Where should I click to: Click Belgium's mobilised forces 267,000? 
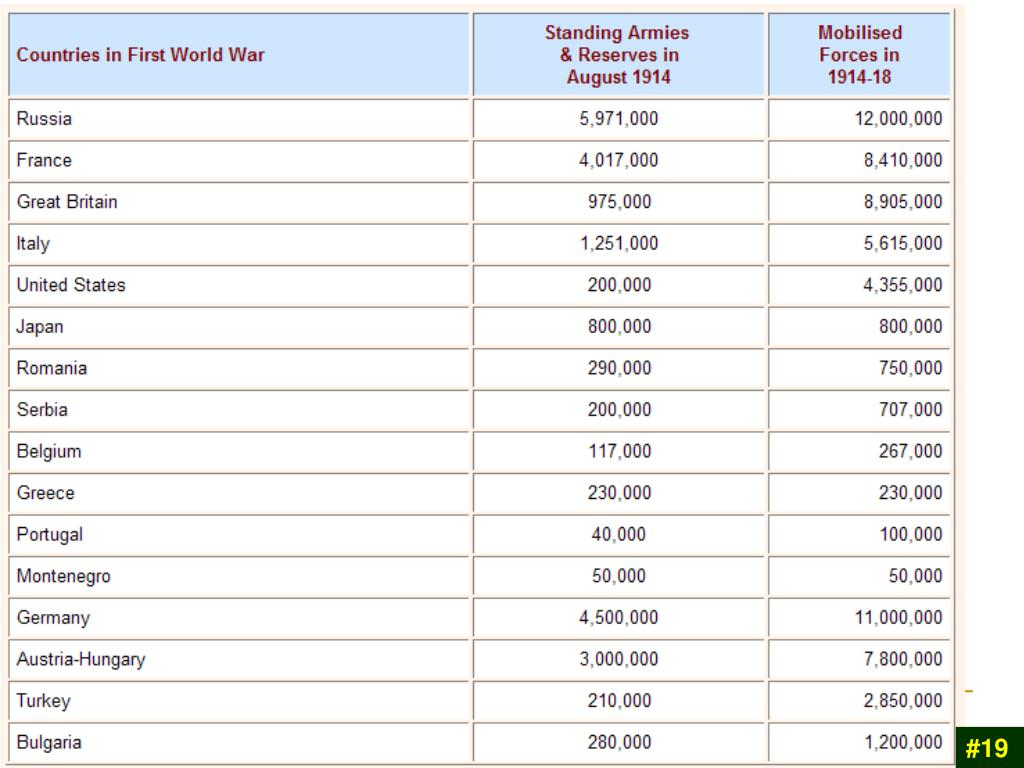pyautogui.click(x=911, y=451)
